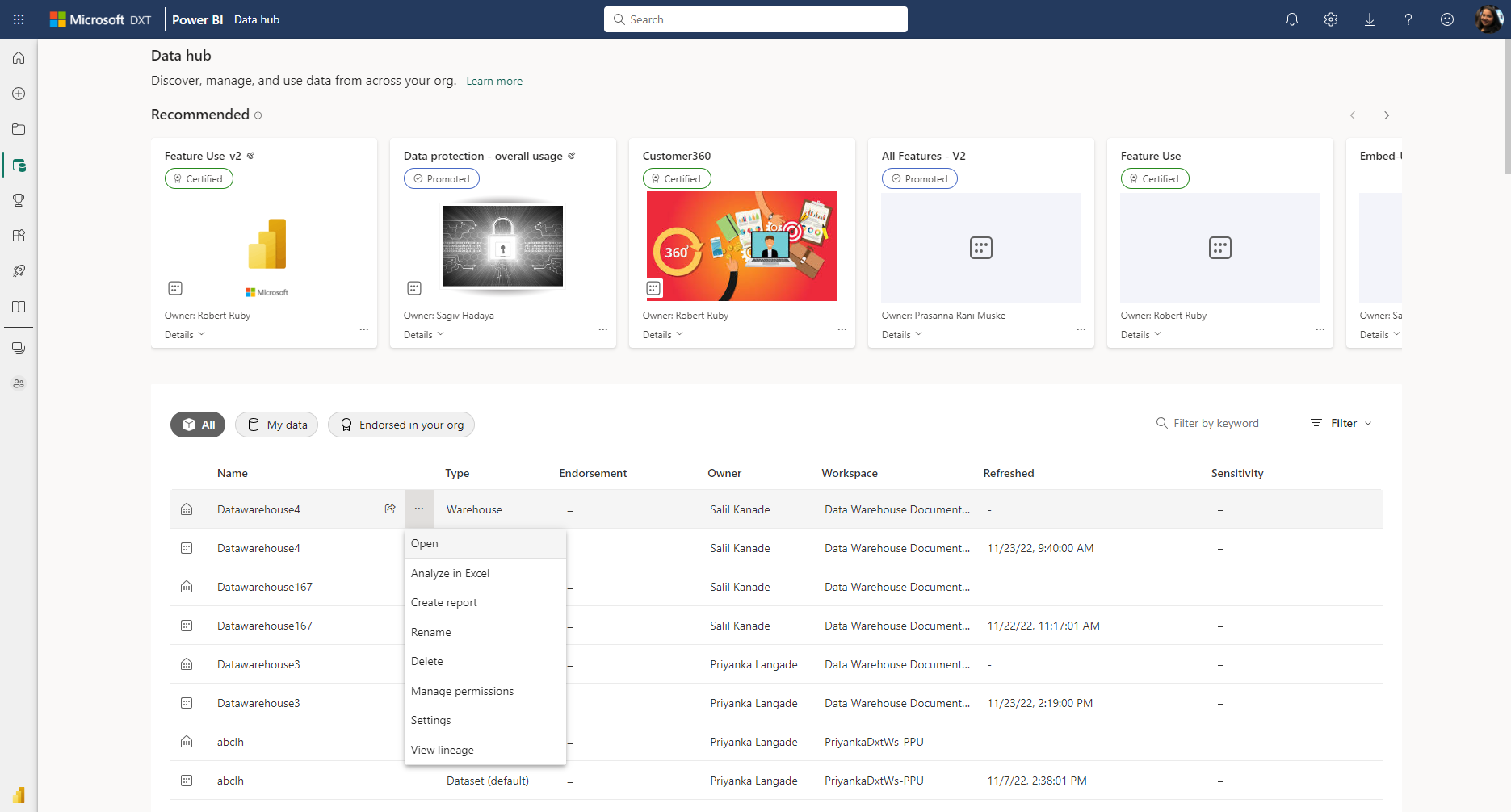This screenshot has height=812, width=1511.
Task: Open Learn book icon in sidebar
Action: click(19, 307)
